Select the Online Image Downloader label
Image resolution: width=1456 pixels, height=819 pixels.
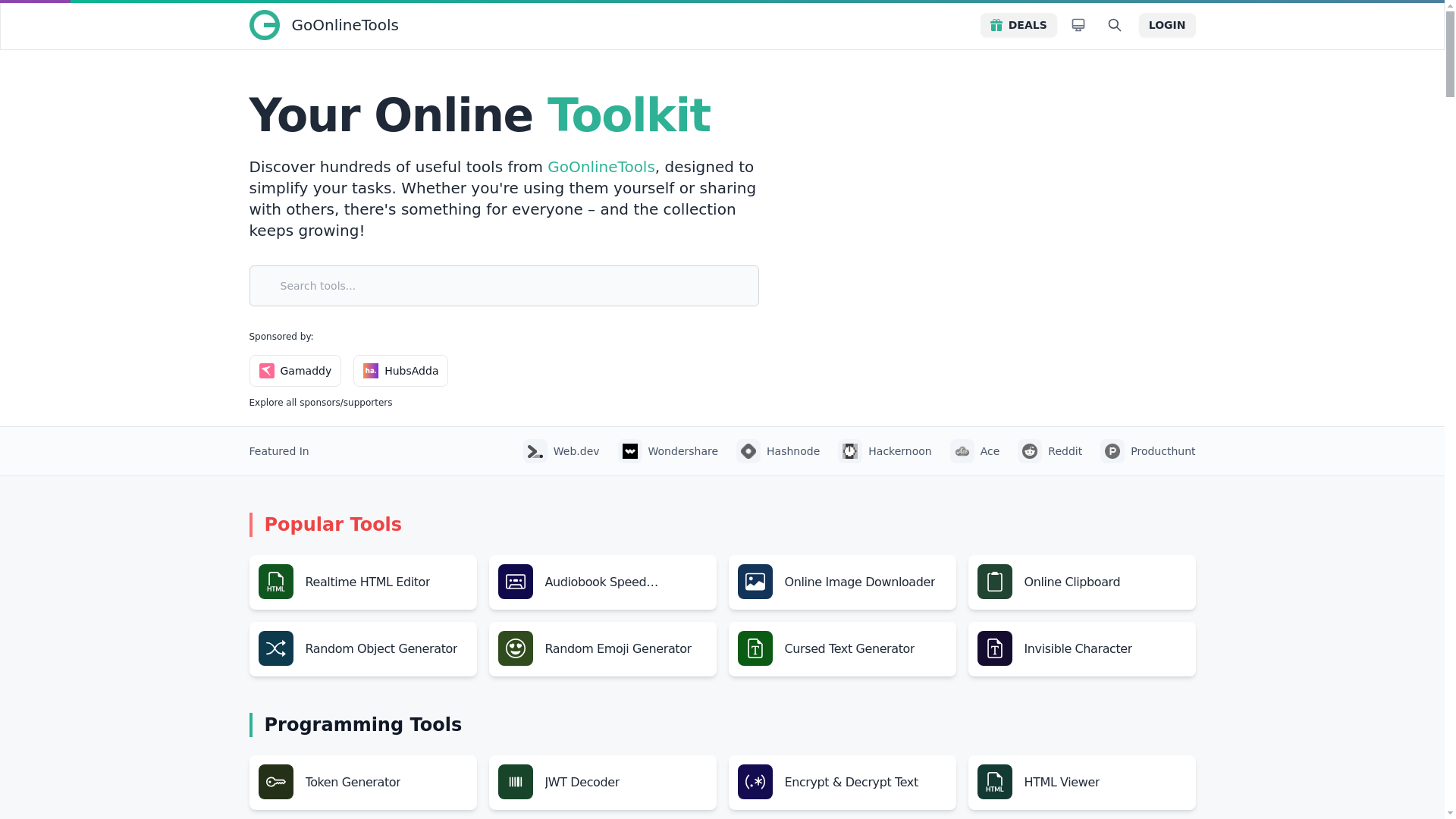pos(860,582)
